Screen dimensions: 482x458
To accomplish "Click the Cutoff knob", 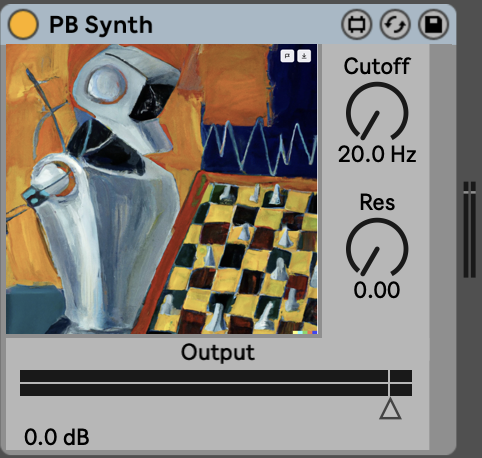I will pos(377,112).
